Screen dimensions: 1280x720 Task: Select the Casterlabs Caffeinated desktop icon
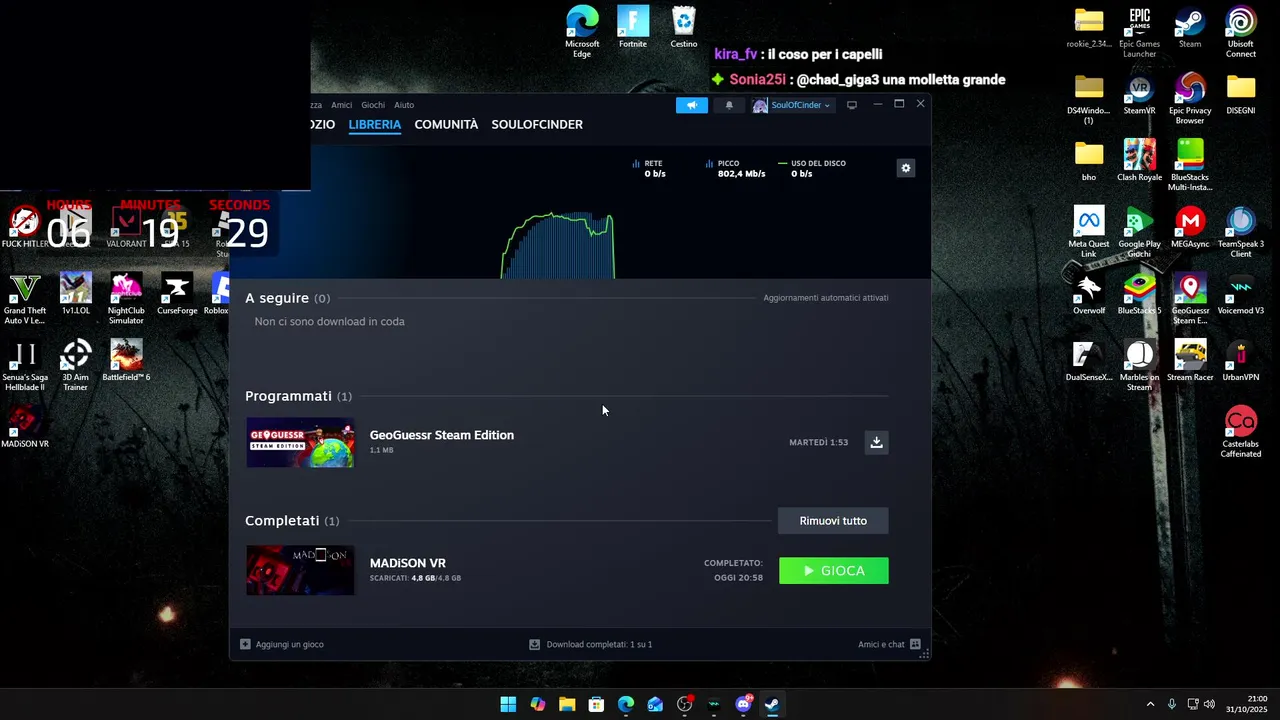1241,432
